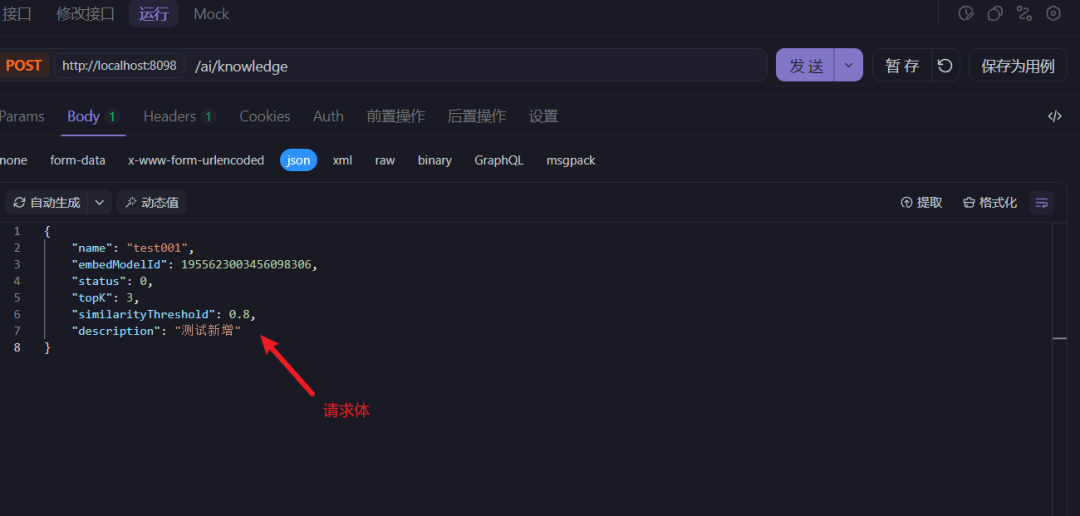The image size is (1080, 516).
Task: Click the editor's vertical scrollbar marker
Action: coord(1059,338)
